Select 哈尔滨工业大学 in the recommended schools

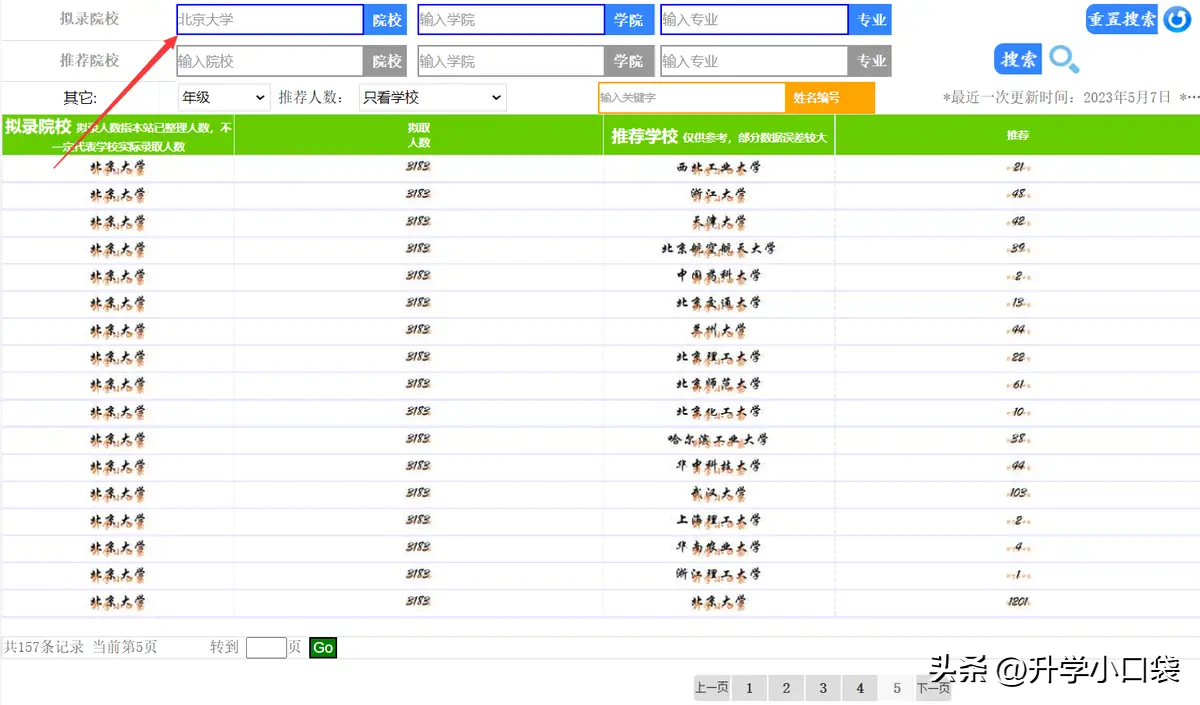pos(718,439)
